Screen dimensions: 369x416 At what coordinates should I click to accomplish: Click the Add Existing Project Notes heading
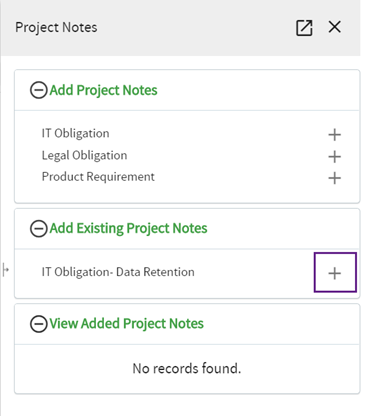[128, 229]
